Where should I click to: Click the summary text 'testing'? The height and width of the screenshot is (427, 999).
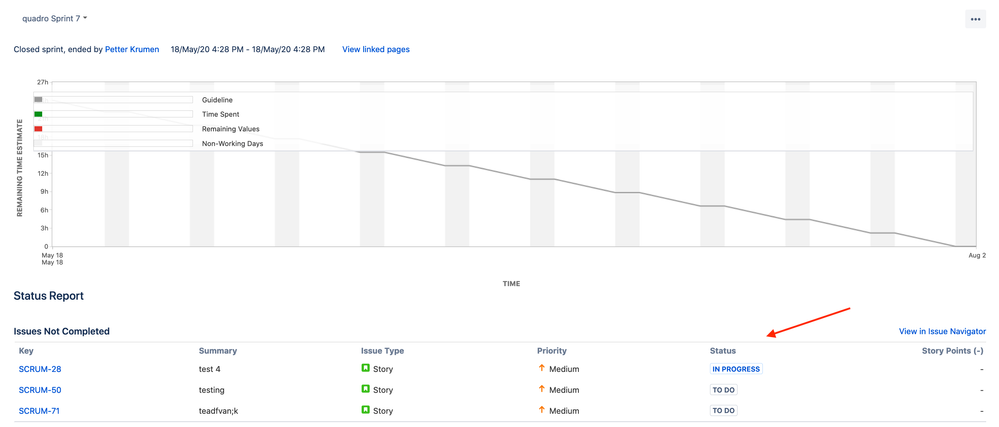click(212, 390)
